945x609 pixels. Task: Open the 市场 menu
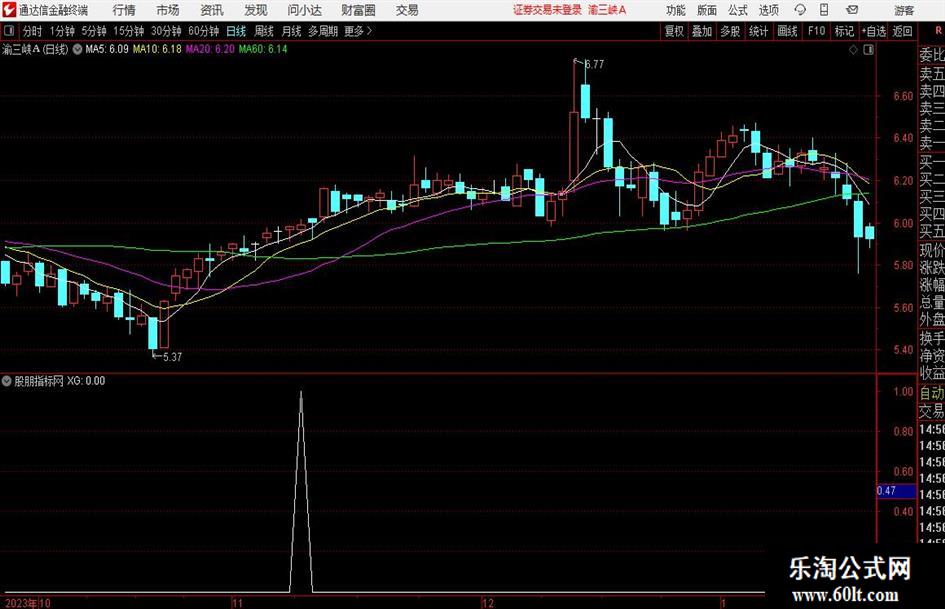[168, 10]
